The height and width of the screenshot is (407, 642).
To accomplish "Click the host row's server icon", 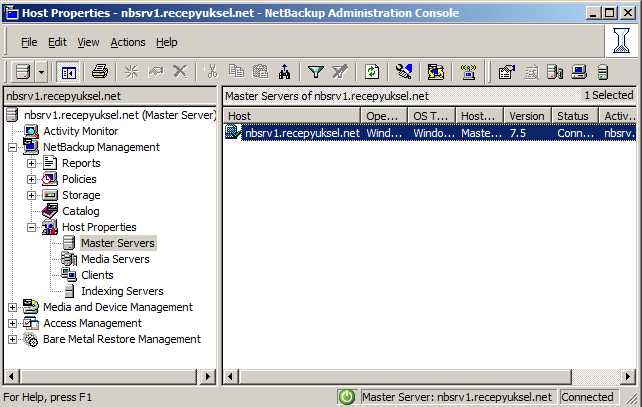I will point(233,132).
